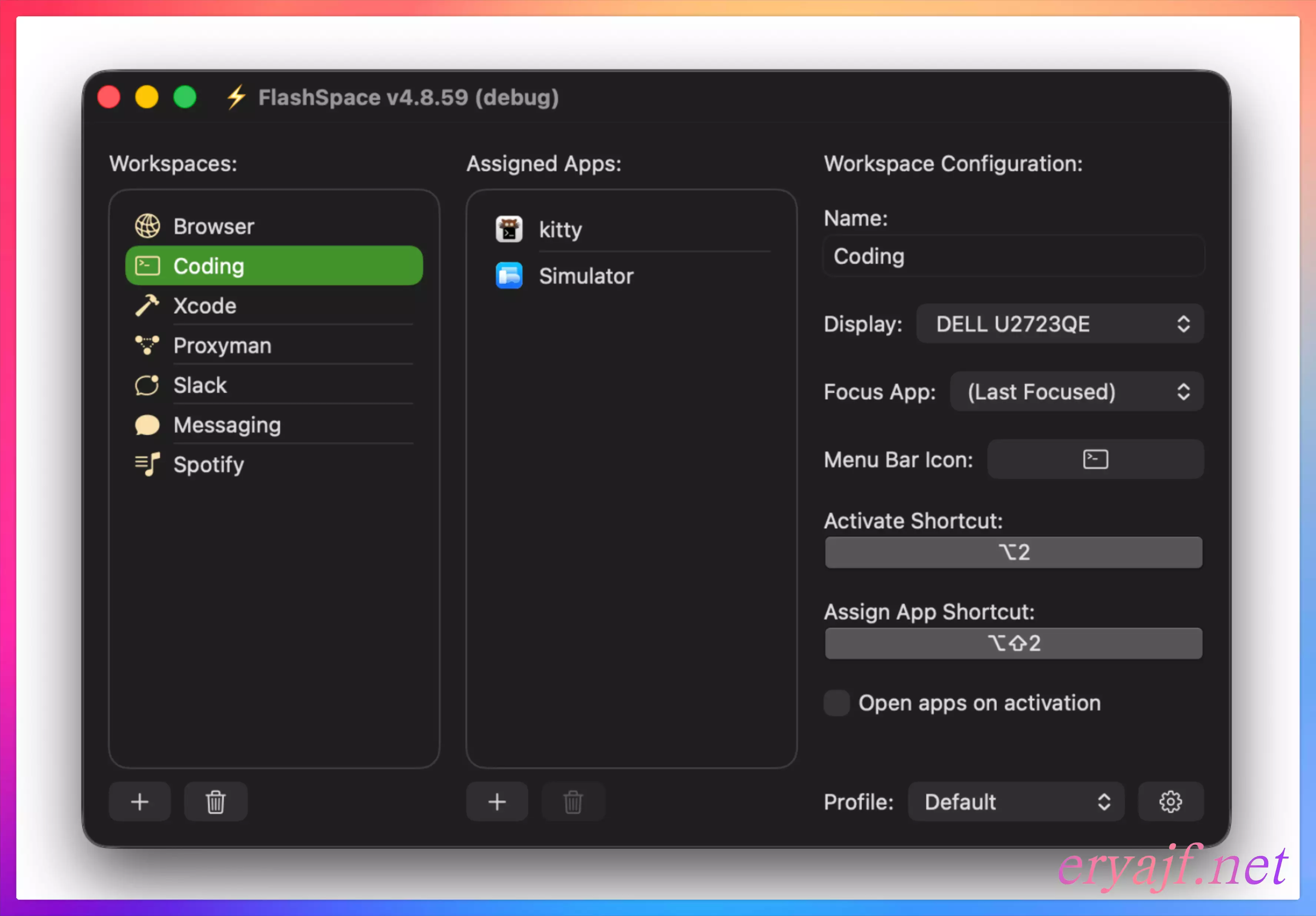The image size is (1316, 916).
Task: Click the Xcode hammer icon
Action: click(147, 306)
